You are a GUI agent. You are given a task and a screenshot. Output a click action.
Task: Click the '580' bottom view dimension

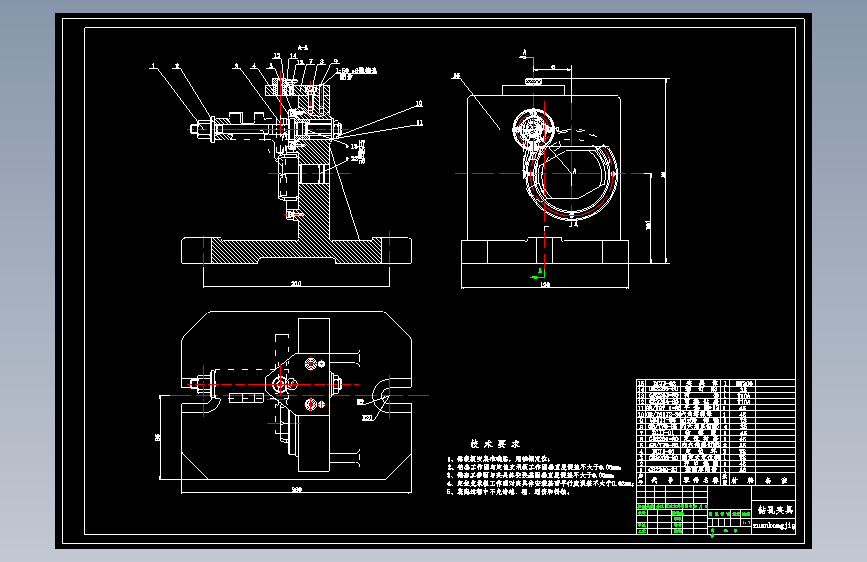coord(296,489)
